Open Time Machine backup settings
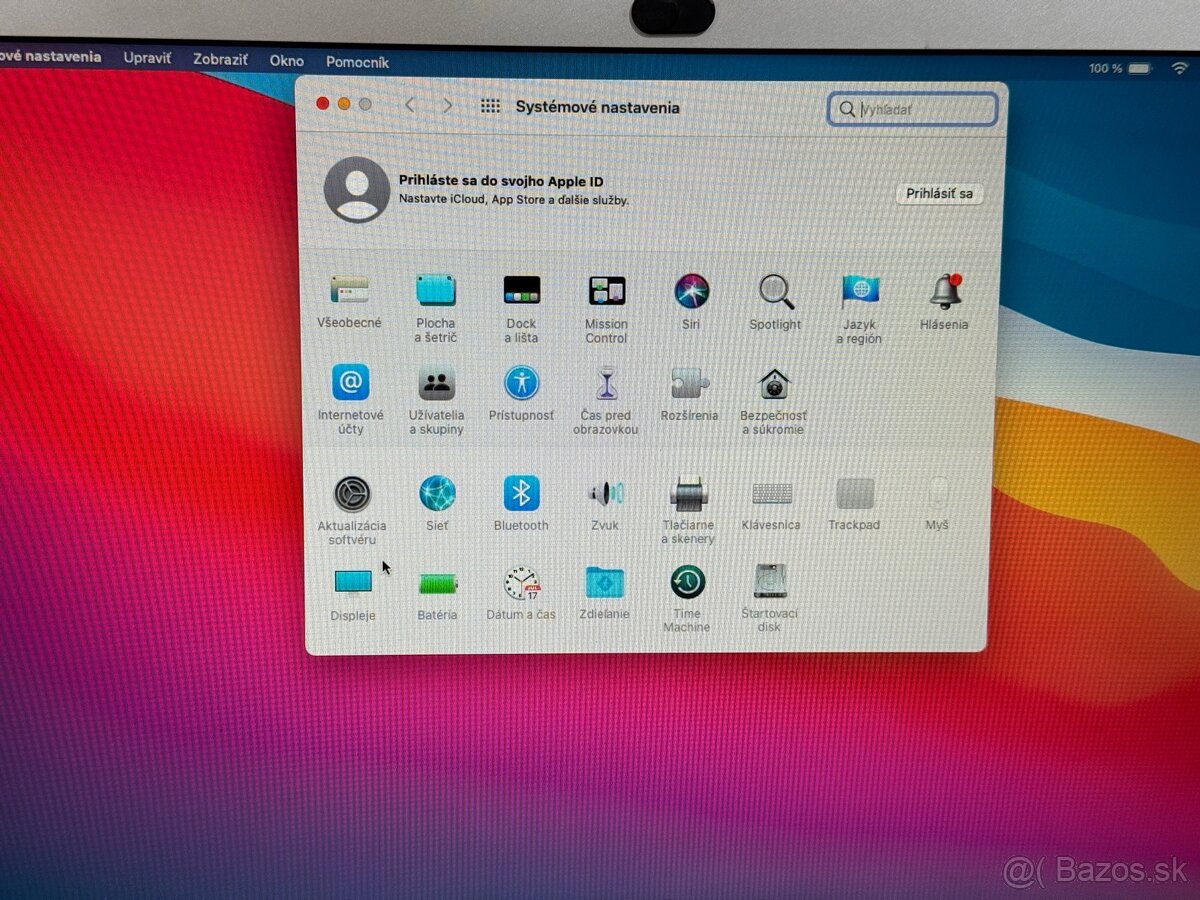Viewport: 1200px width, 900px height. (686, 582)
